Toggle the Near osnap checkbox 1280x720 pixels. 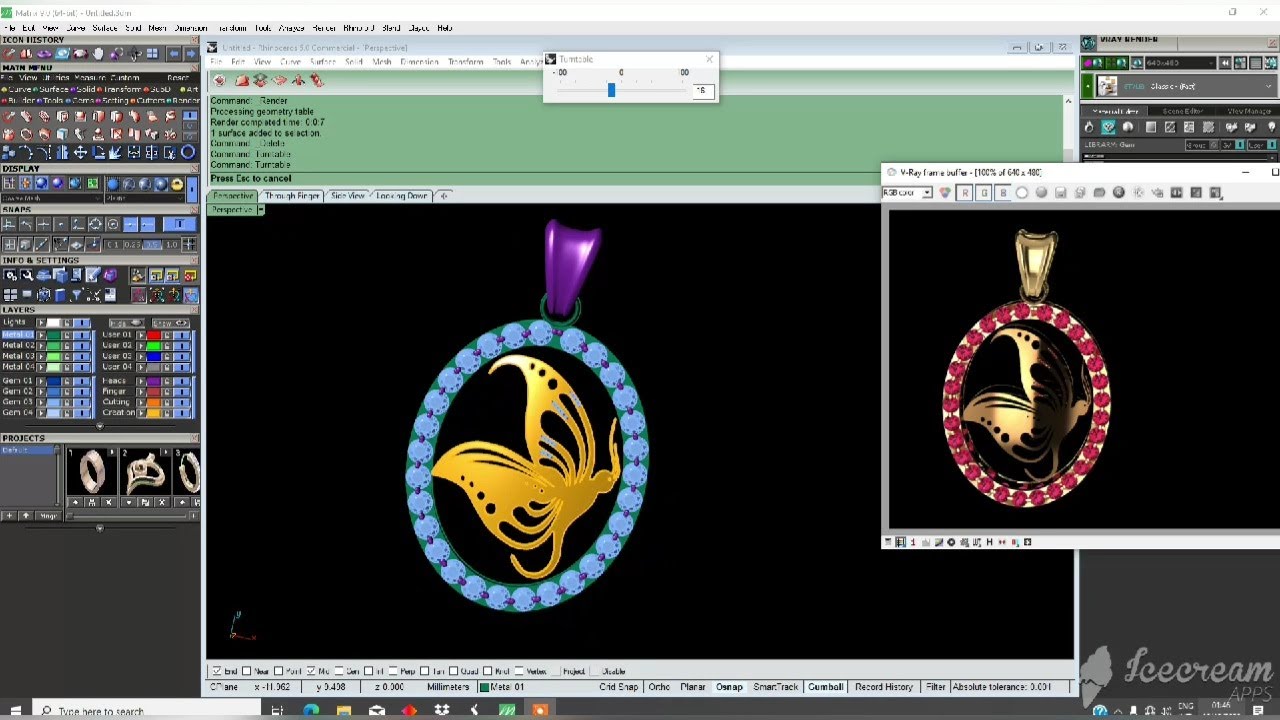[x=247, y=671]
